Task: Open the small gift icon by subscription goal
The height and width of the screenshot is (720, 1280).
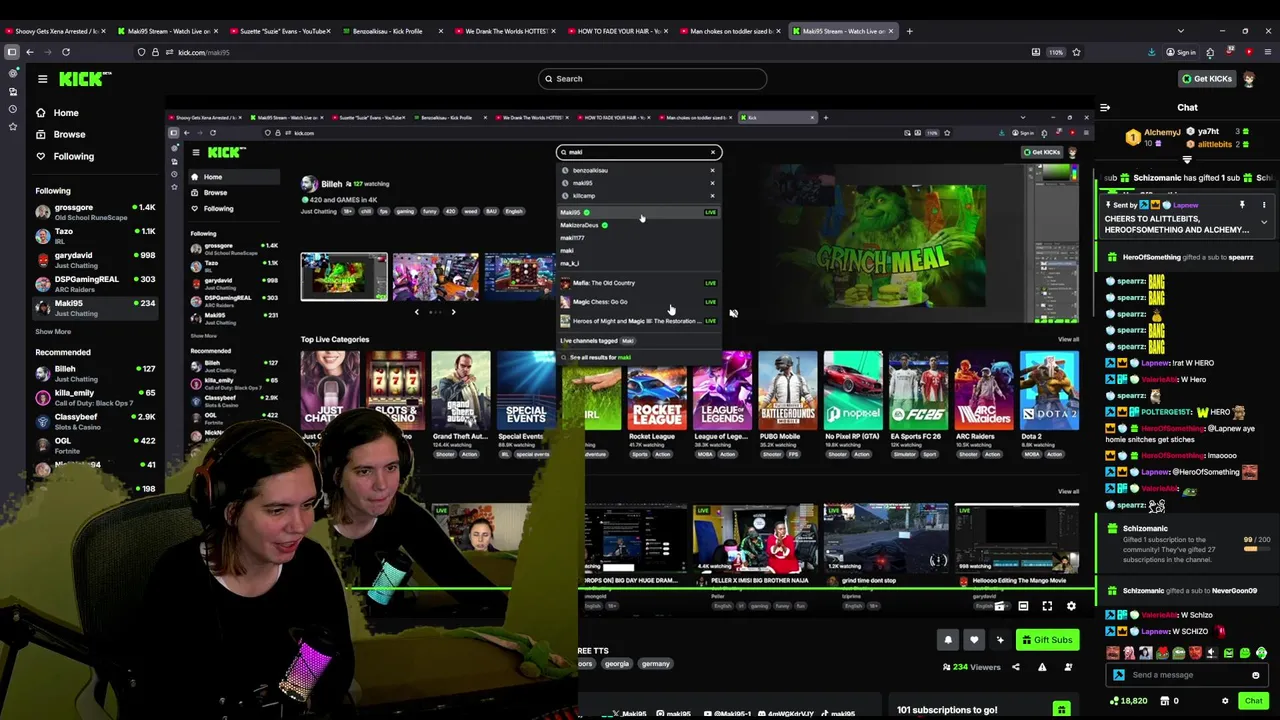Action: pyautogui.click(x=1061, y=709)
